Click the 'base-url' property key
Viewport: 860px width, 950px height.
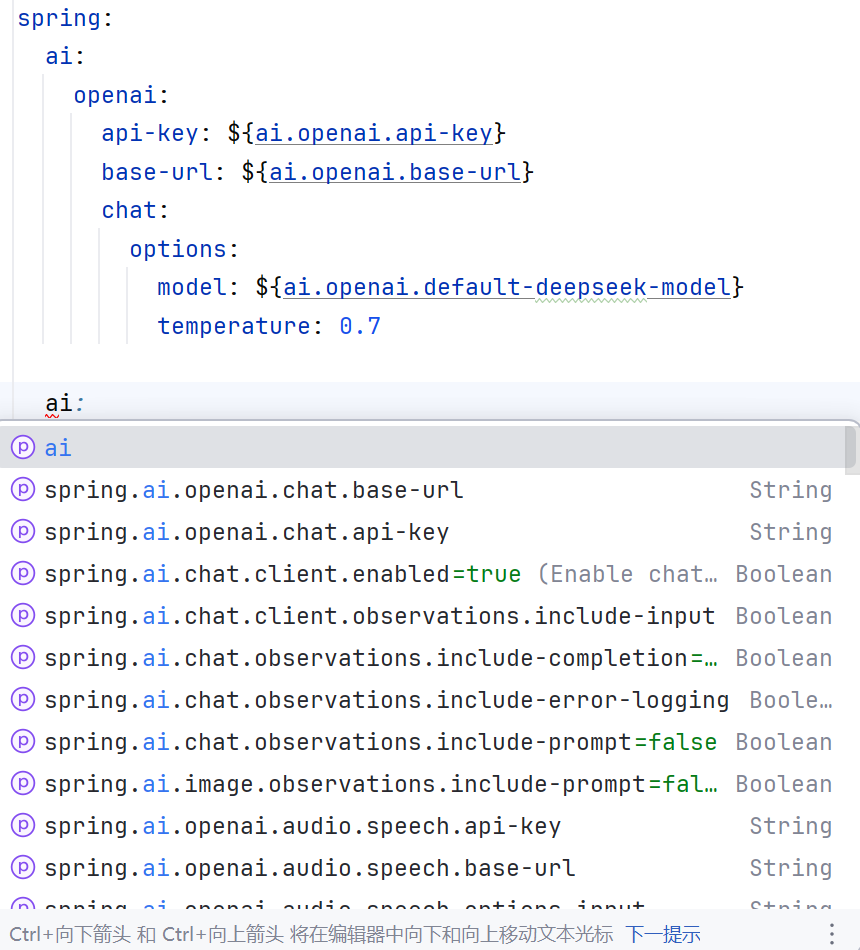point(156,172)
